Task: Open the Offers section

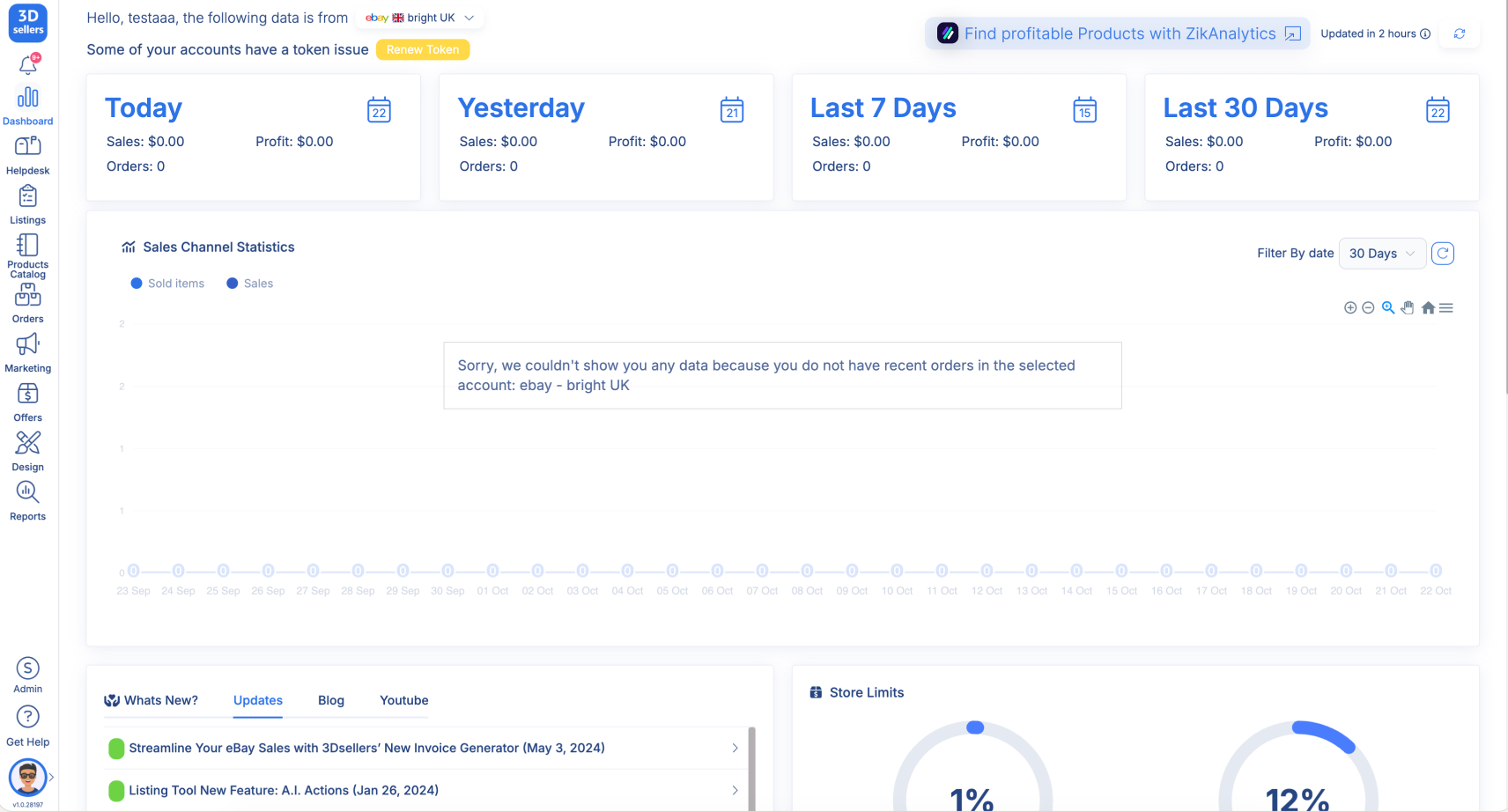Action: 28,402
